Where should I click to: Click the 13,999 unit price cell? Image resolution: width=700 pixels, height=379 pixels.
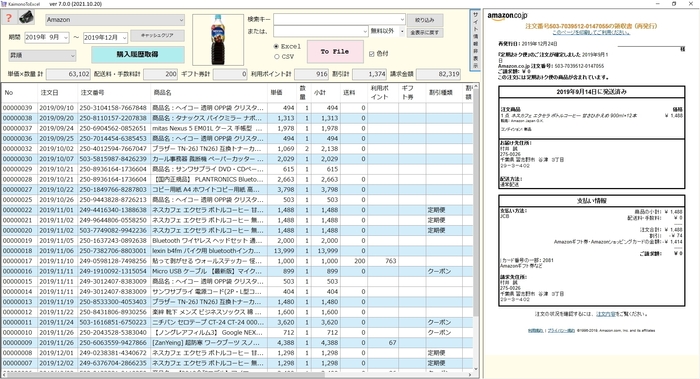283,251
